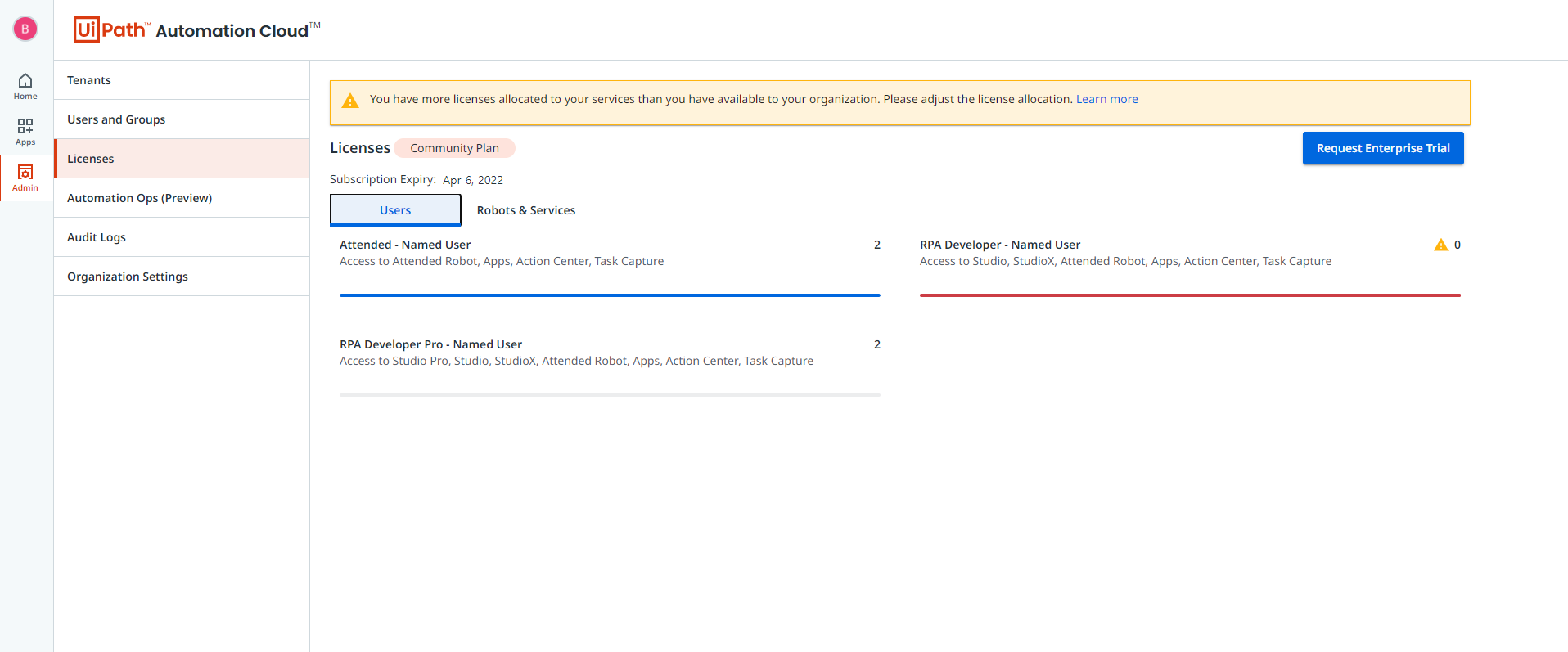1568x652 pixels.
Task: Switch to Robots & Services tab
Action: point(526,210)
